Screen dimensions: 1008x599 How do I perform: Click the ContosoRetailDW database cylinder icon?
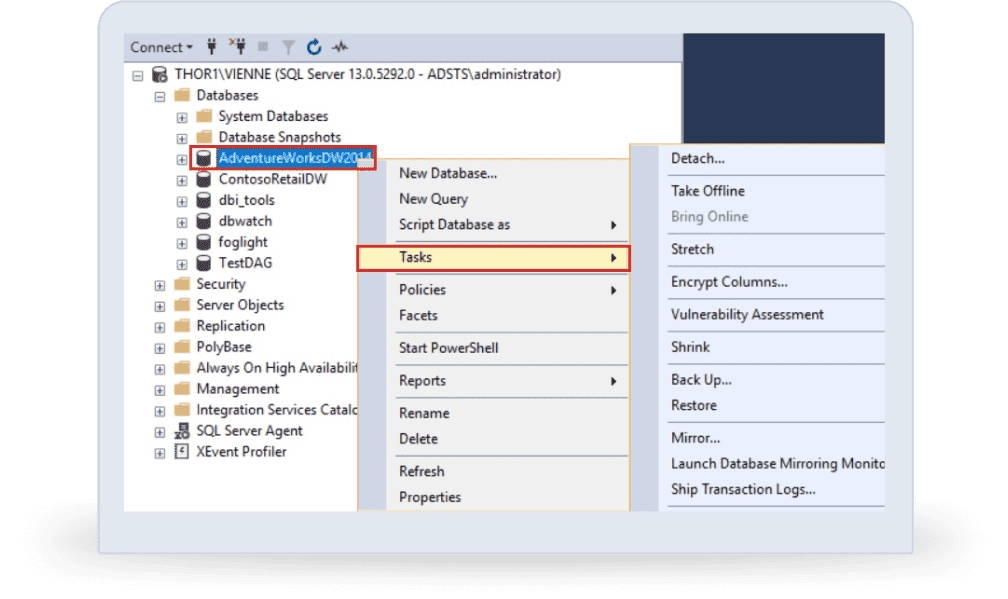(204, 180)
